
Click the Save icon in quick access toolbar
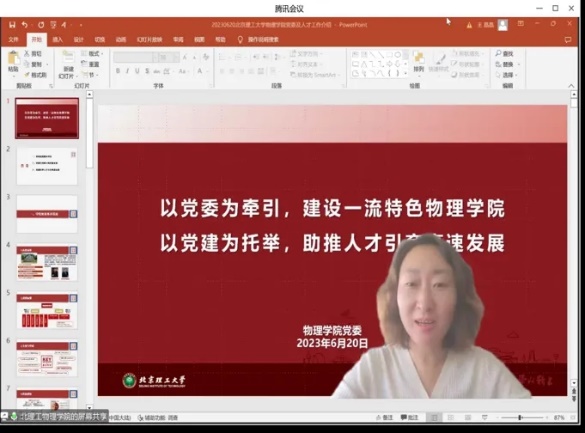12,25
